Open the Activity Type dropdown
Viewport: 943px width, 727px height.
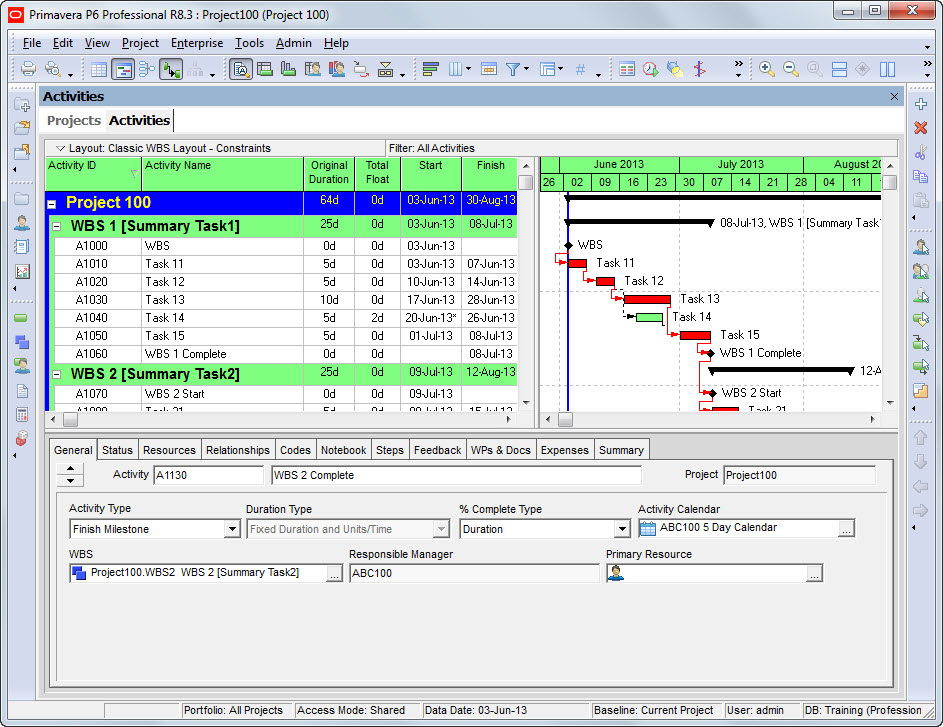[232, 529]
